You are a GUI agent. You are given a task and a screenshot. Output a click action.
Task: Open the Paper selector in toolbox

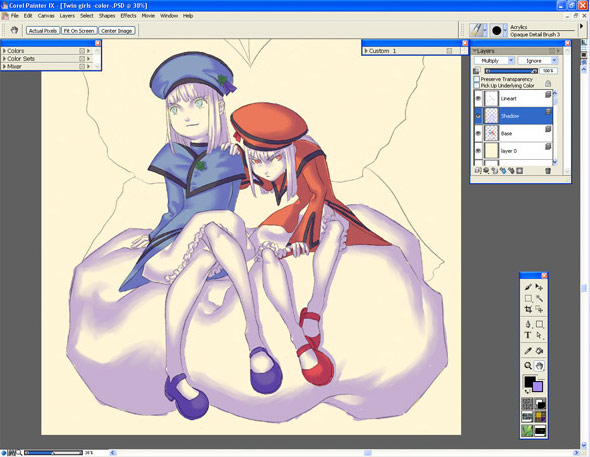[x=527, y=404]
